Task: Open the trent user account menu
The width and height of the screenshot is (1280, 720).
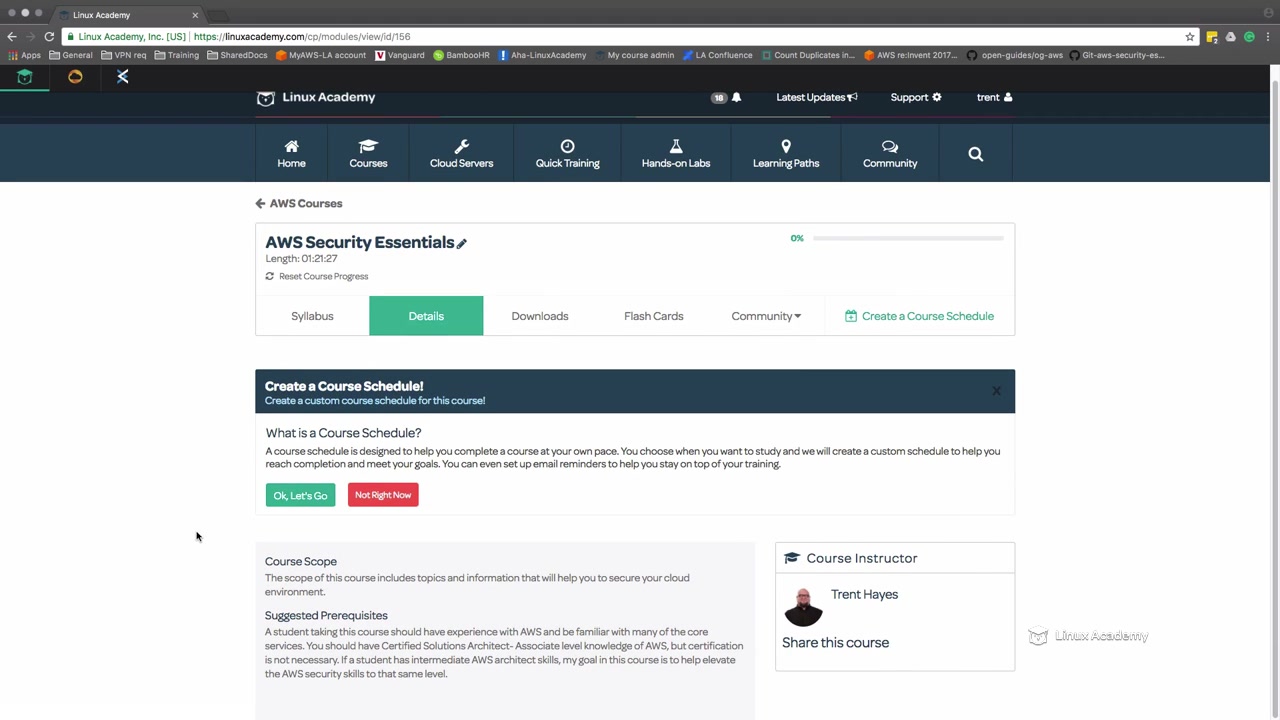Action: [995, 97]
